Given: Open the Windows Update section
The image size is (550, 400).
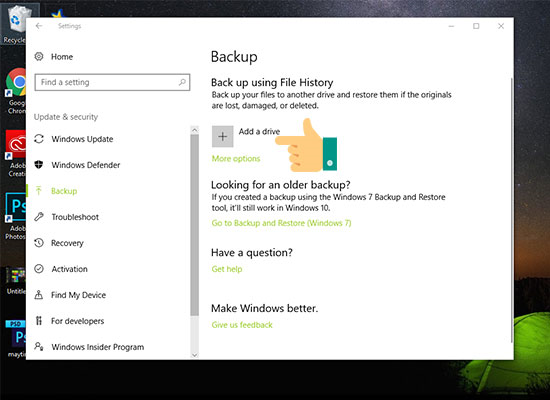Looking at the screenshot, I should 82,139.
